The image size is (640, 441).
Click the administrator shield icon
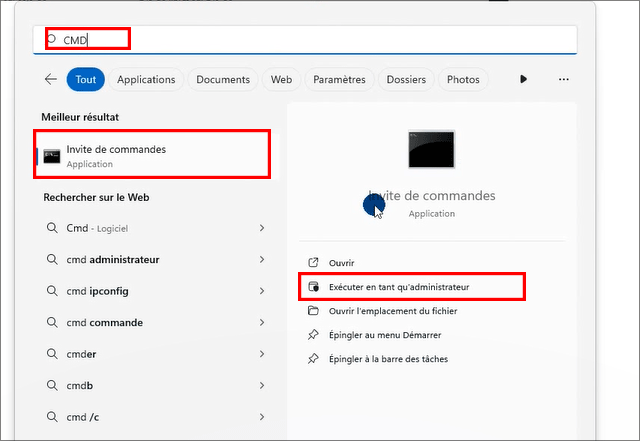click(x=313, y=286)
